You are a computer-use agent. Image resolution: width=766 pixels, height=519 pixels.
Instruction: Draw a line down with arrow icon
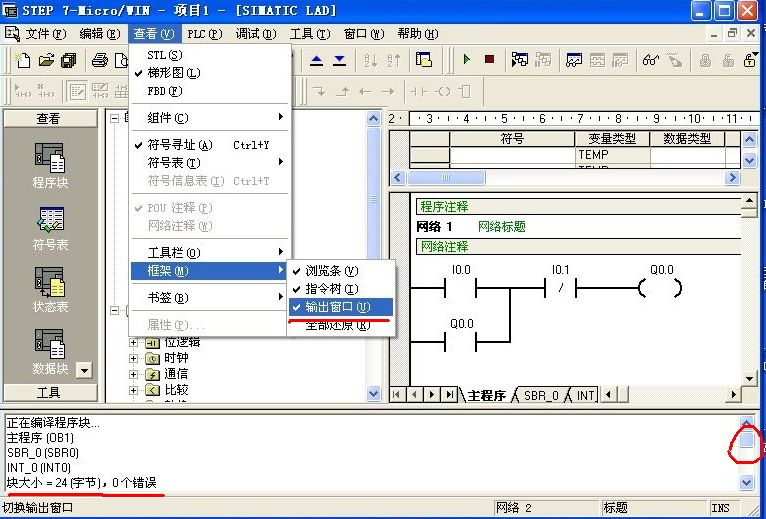pos(319,91)
